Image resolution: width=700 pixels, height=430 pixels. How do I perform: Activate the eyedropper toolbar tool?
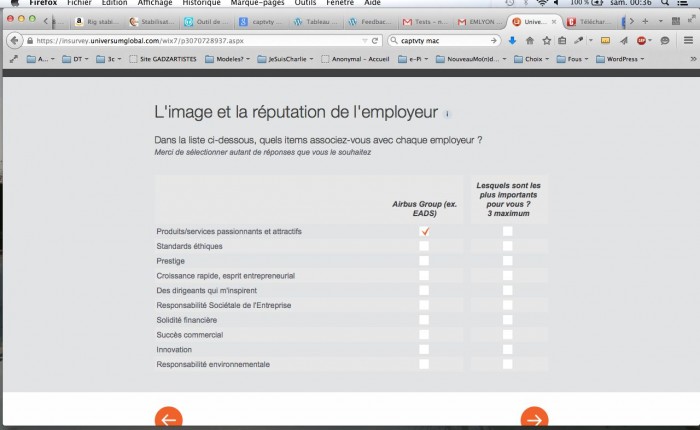click(579, 41)
